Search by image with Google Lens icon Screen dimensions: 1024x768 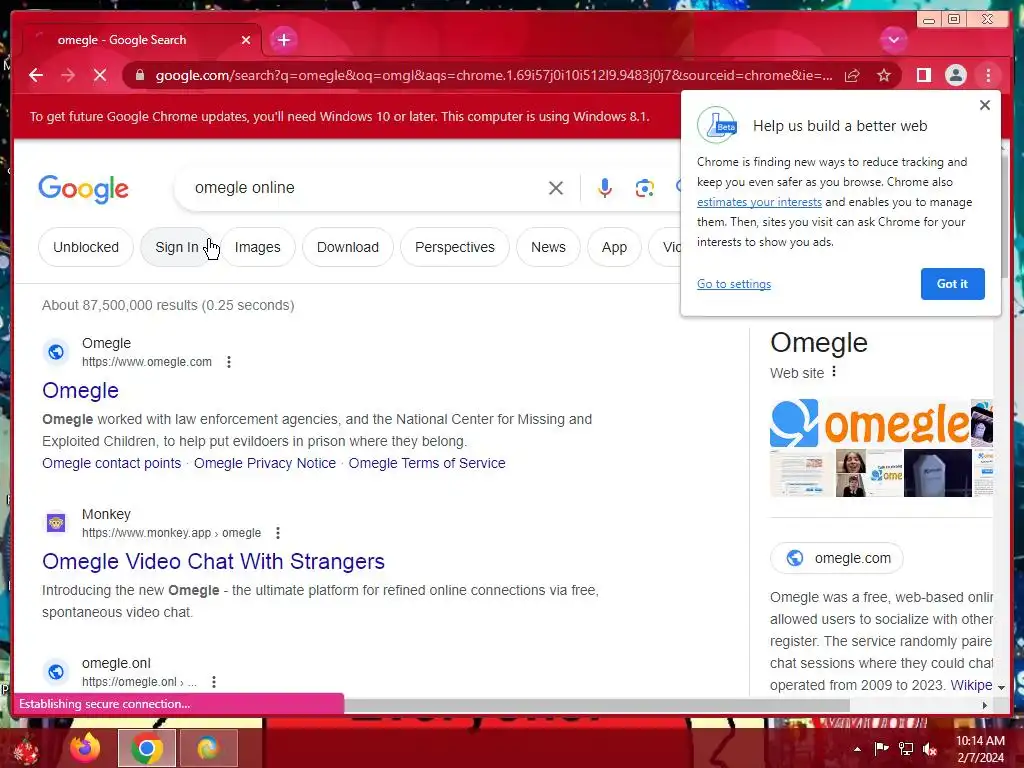coord(645,188)
